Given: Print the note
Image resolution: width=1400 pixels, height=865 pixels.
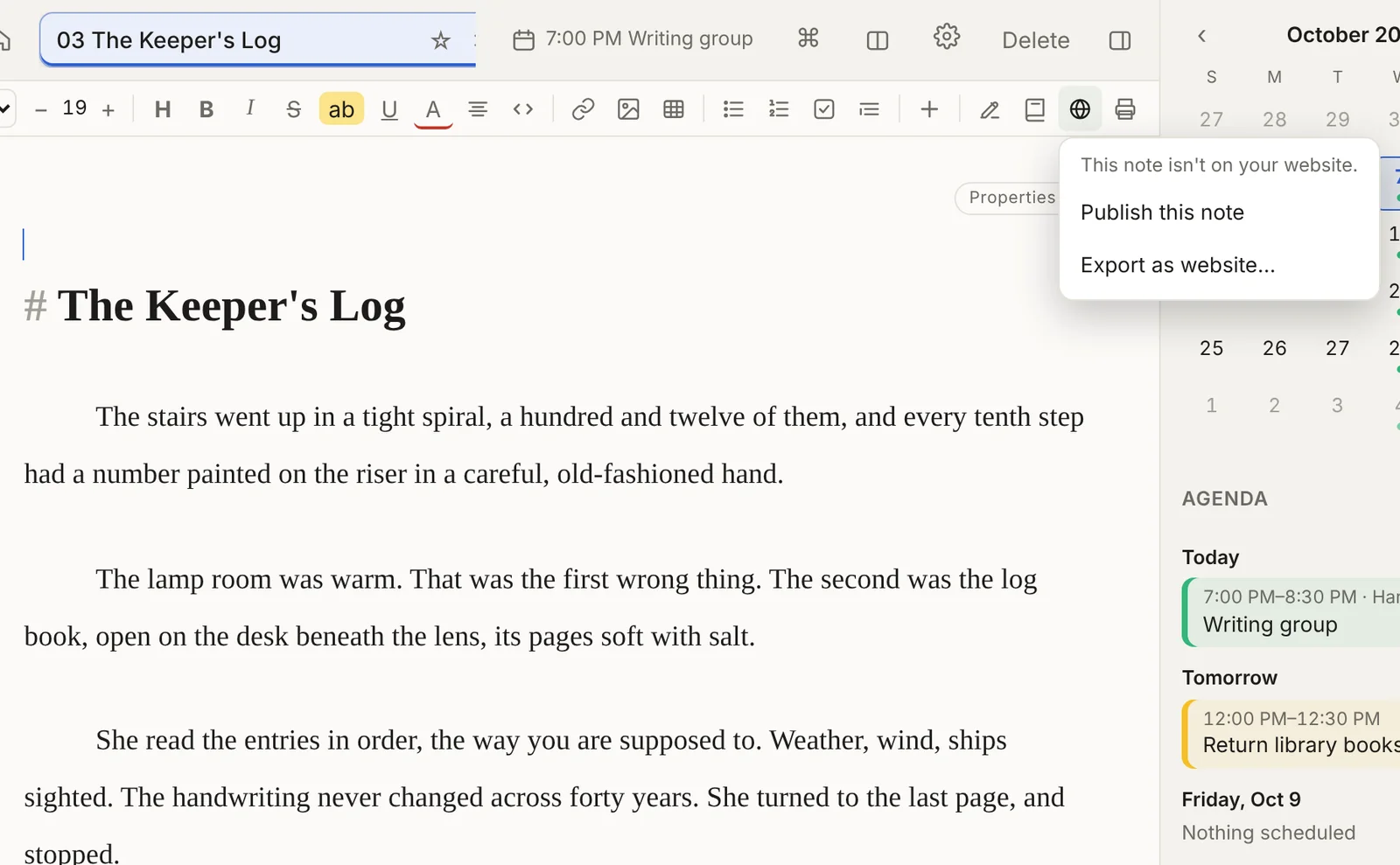Looking at the screenshot, I should click(x=1125, y=109).
